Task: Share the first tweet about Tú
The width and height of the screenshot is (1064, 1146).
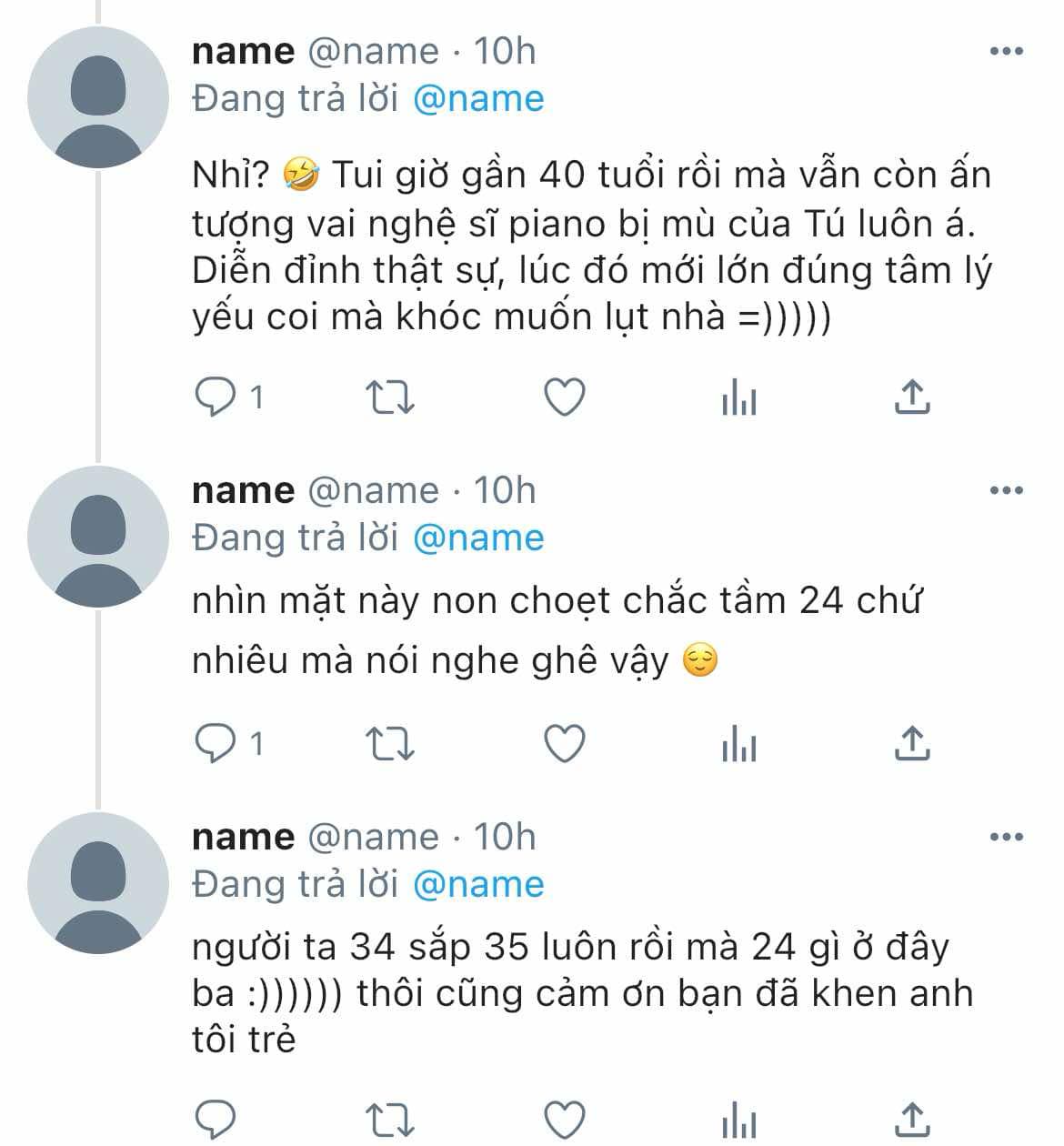Action: 912,397
